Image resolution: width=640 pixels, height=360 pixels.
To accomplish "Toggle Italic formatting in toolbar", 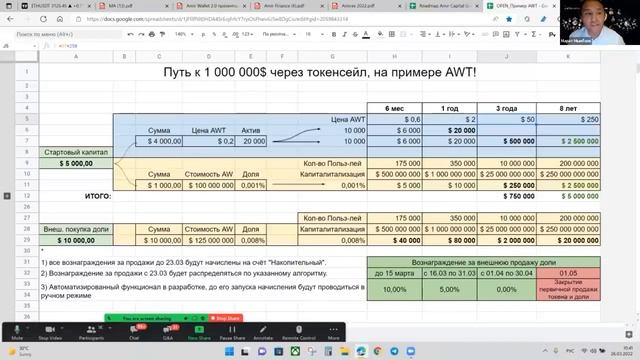I will pos(344,34).
